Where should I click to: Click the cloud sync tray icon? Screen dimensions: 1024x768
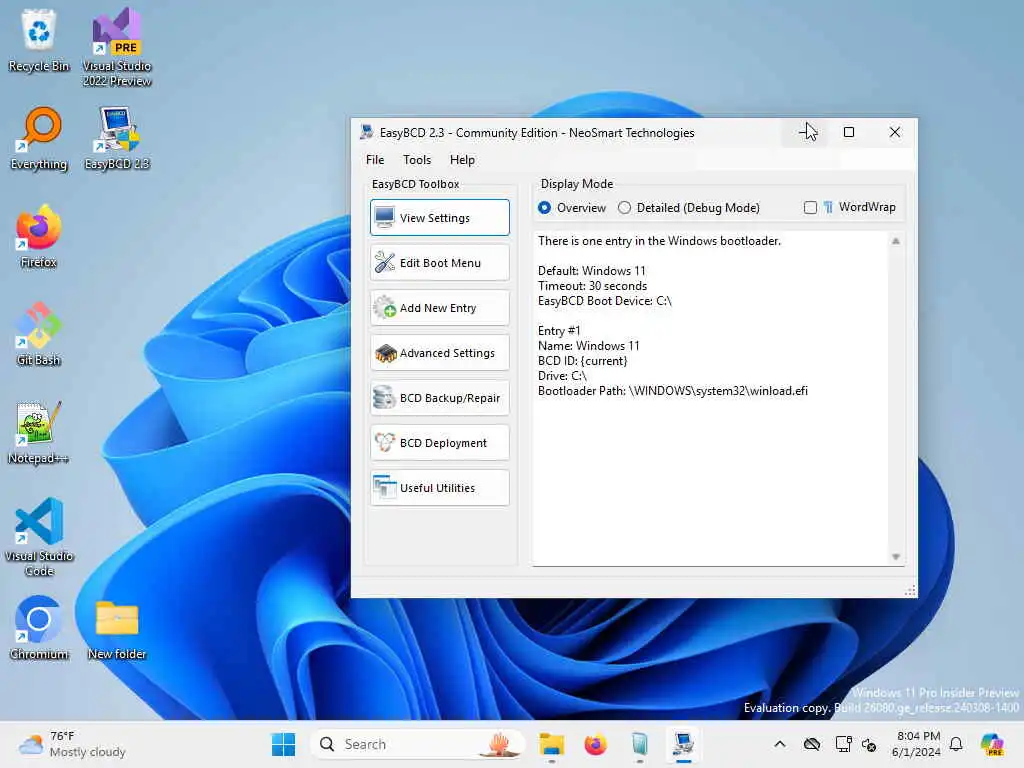point(812,744)
